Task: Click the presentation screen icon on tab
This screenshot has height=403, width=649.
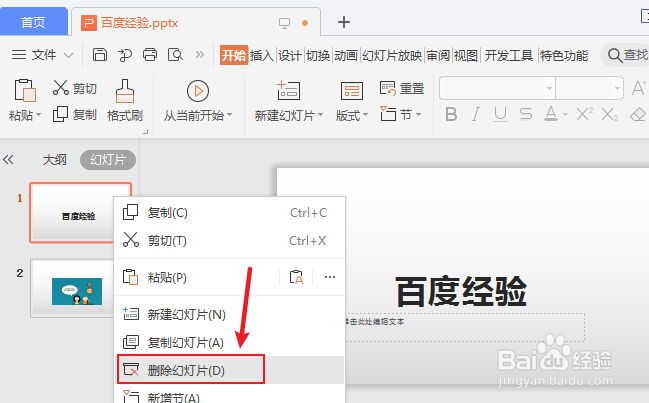Action: click(x=284, y=23)
